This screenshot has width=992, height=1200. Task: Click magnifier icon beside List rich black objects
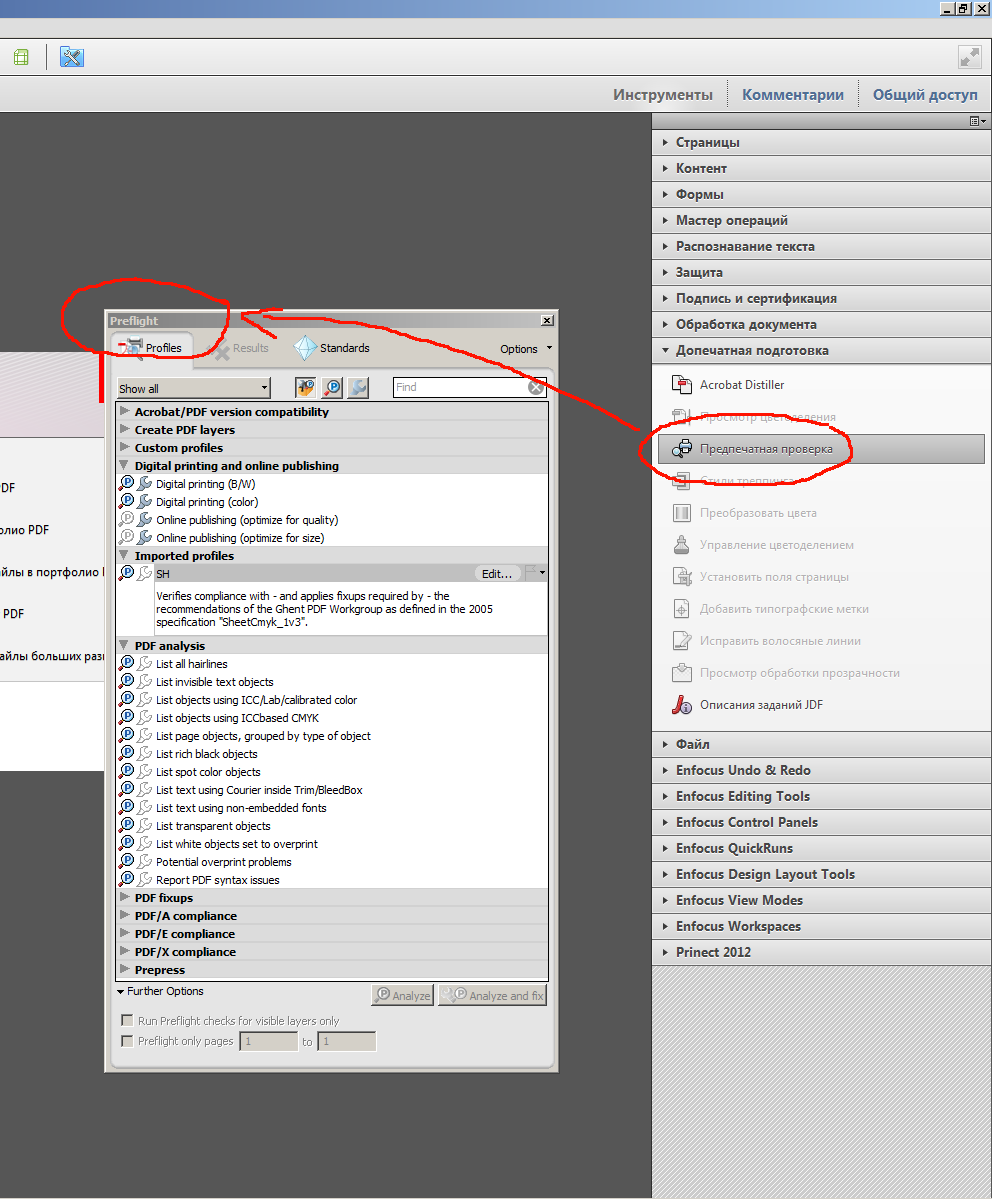click(x=127, y=754)
